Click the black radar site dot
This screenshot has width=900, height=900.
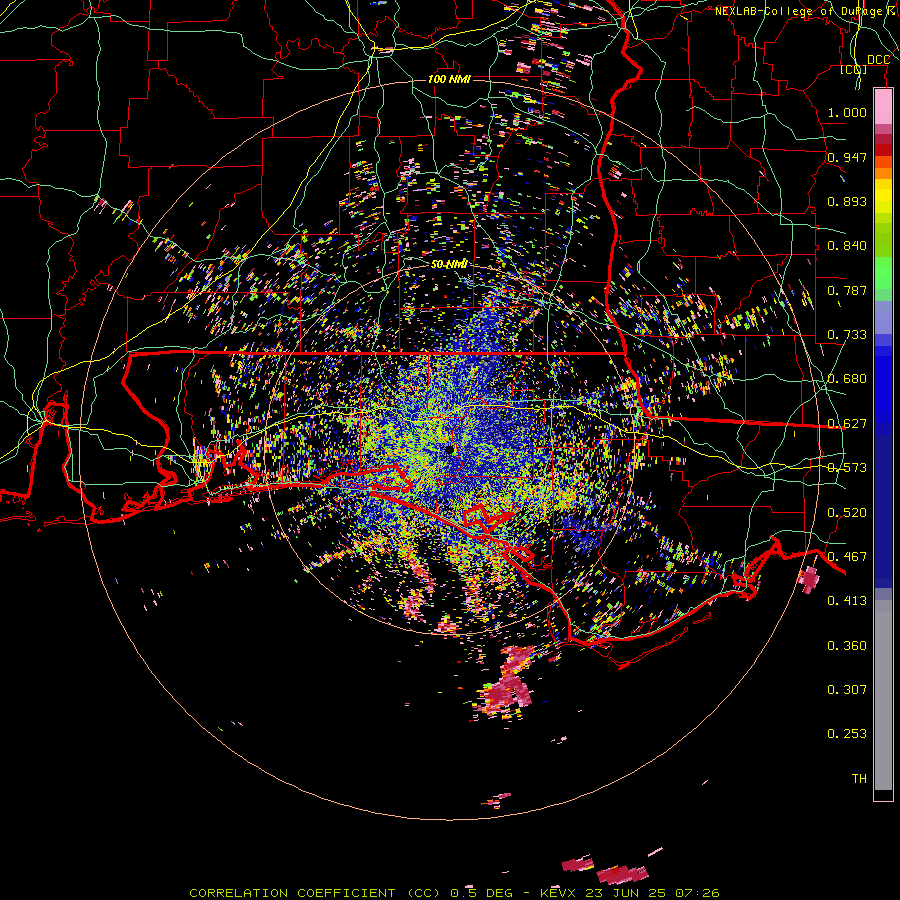coord(450,449)
